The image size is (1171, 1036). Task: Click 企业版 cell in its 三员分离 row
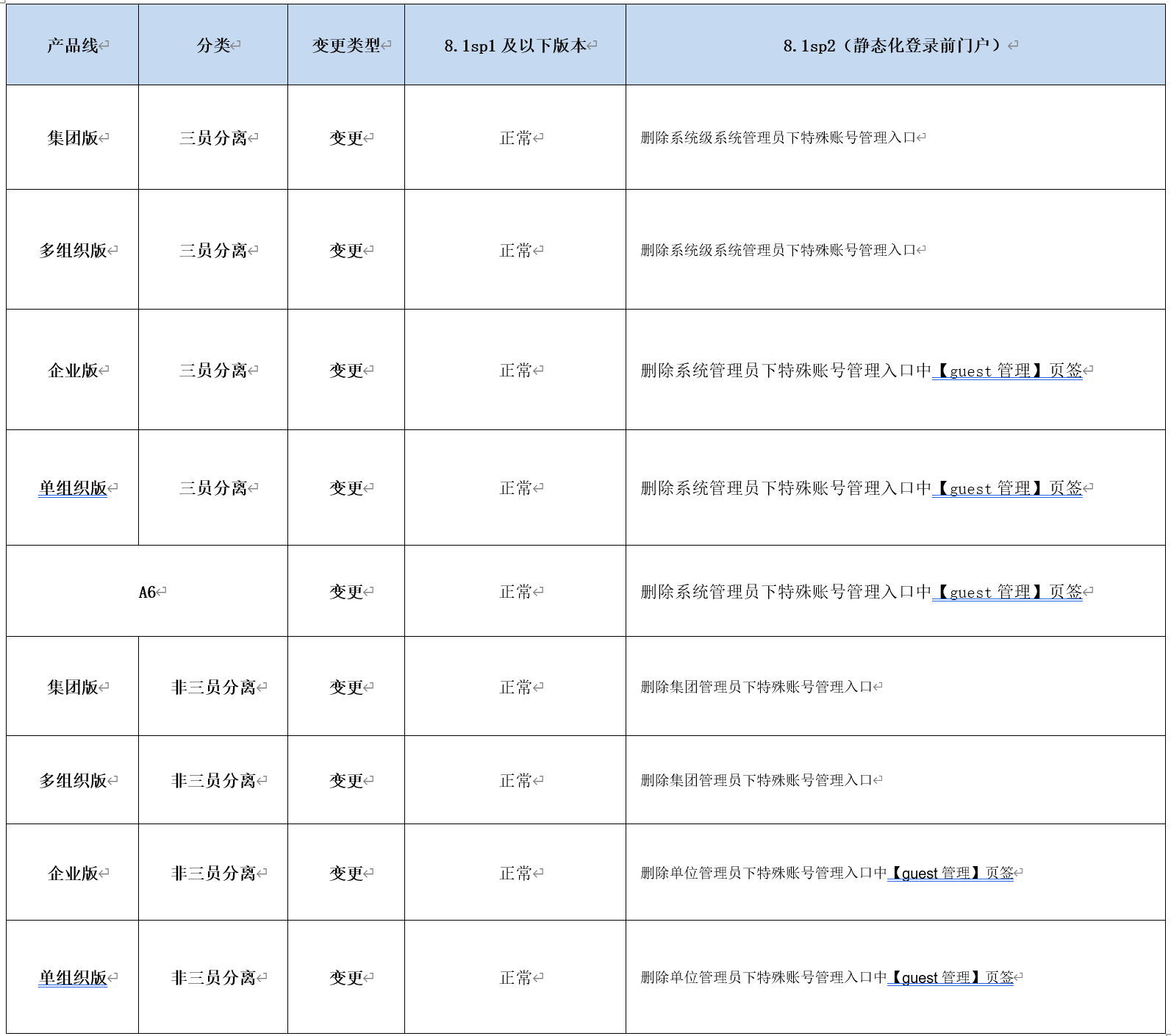pyautogui.click(x=72, y=371)
